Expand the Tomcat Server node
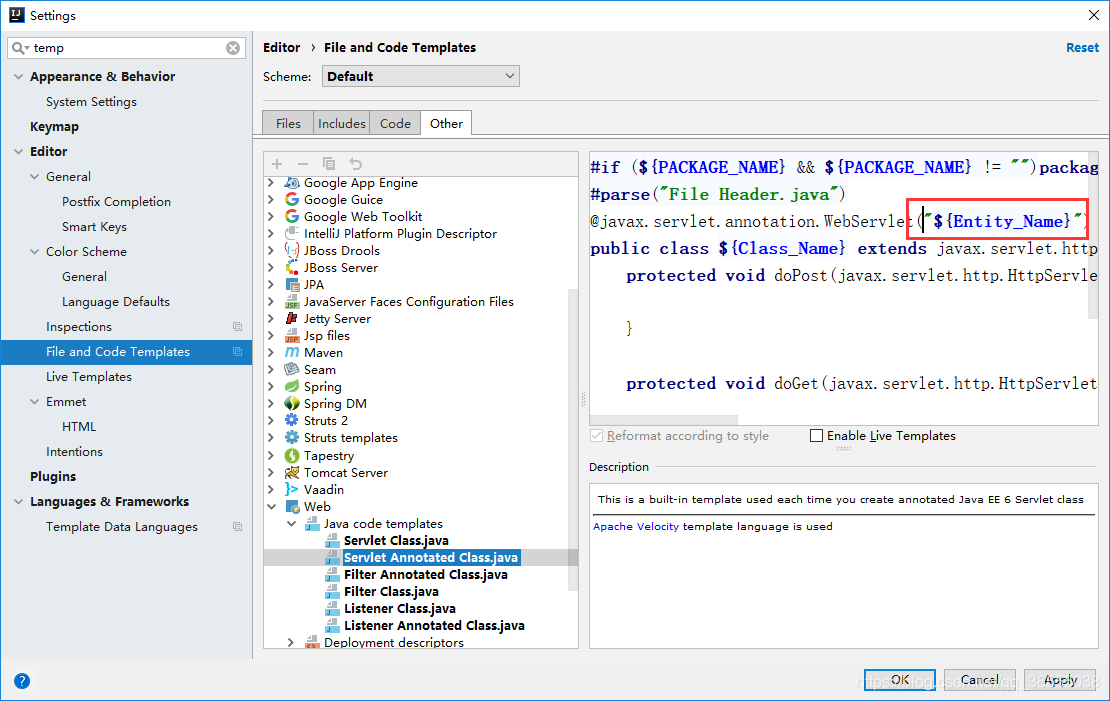Screen dimensions: 1110x701 [x=271, y=472]
